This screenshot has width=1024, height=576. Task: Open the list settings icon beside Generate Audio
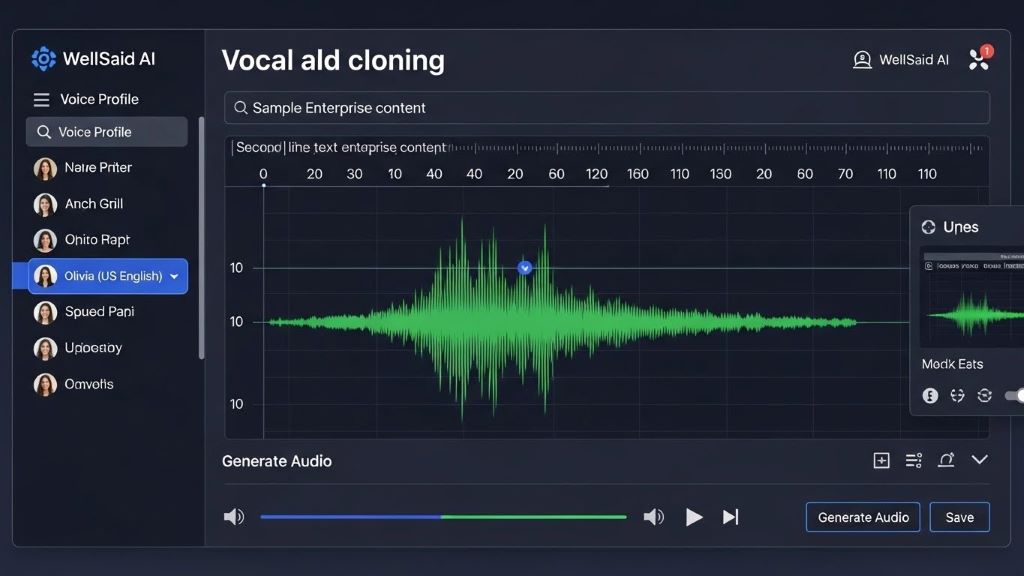click(914, 460)
